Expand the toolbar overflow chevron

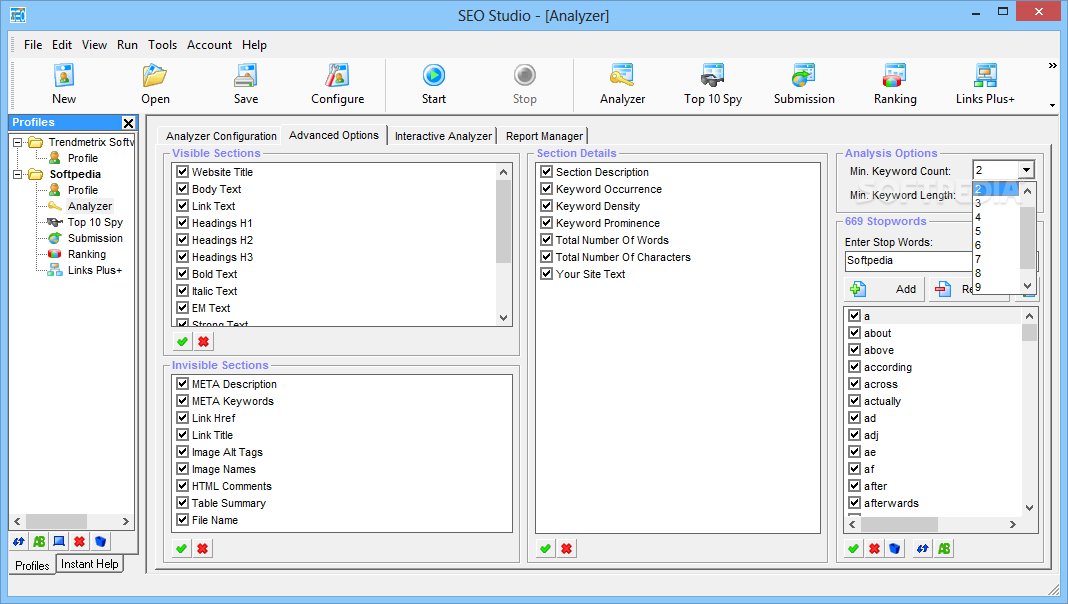point(1052,65)
